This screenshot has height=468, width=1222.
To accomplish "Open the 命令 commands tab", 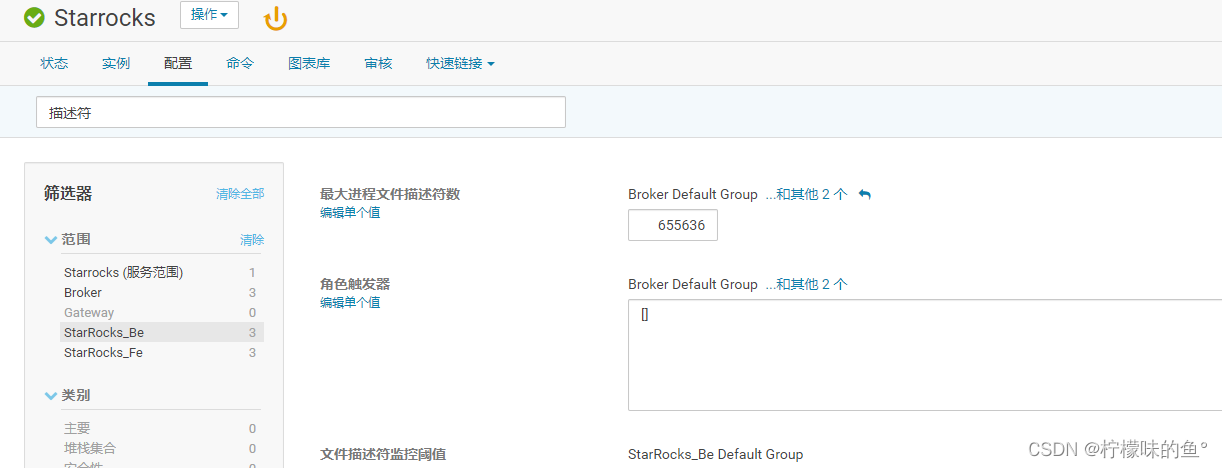I will click(240, 63).
